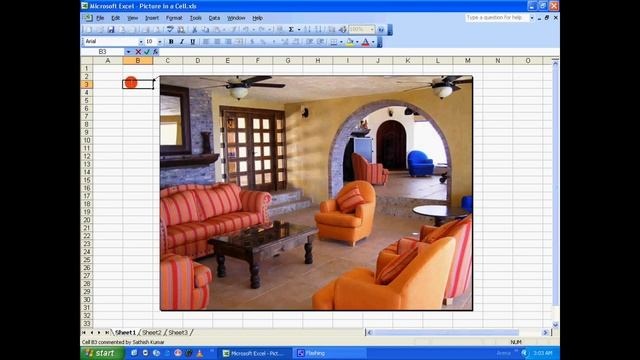
Task: Click the Spelling check icon
Action: click(170, 29)
